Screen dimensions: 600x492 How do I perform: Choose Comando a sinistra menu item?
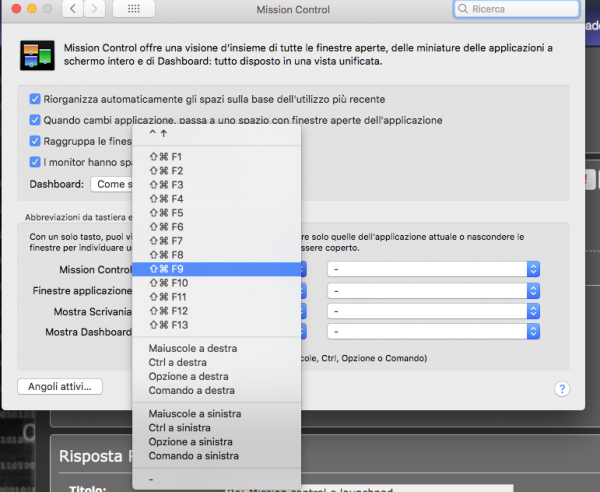[x=217, y=456]
